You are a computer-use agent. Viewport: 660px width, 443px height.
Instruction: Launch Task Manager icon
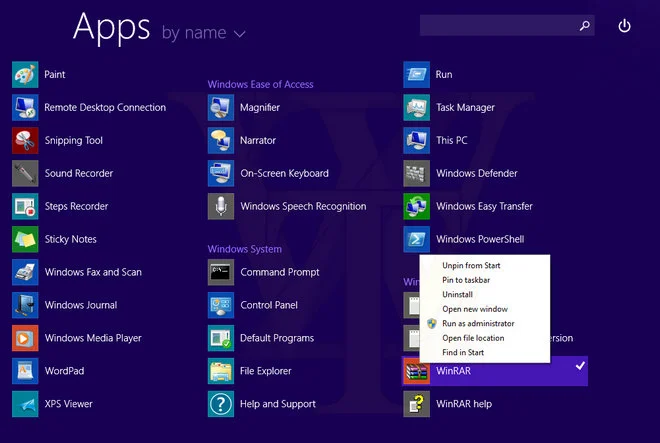point(417,107)
